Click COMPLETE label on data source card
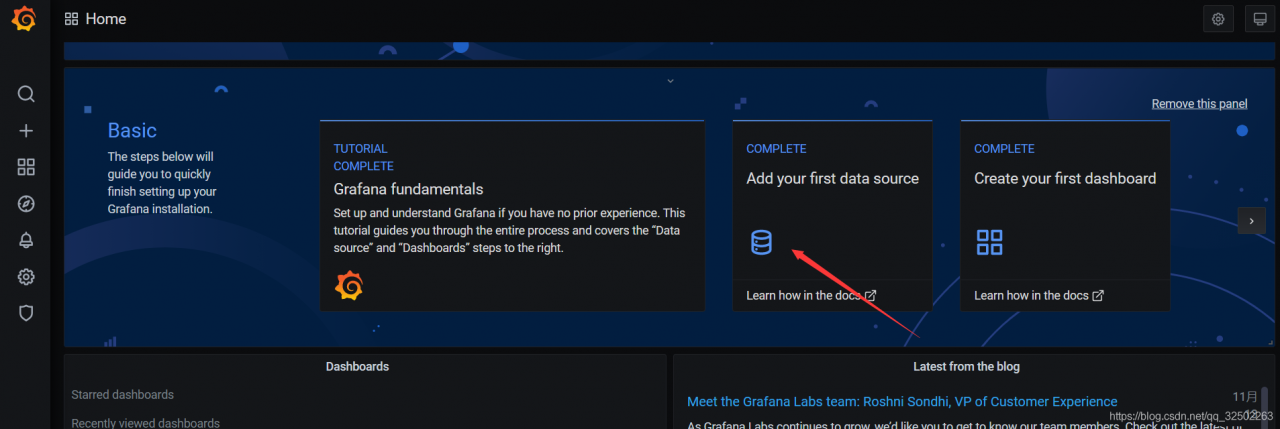Screen dimensions: 1280x429 tap(776, 149)
